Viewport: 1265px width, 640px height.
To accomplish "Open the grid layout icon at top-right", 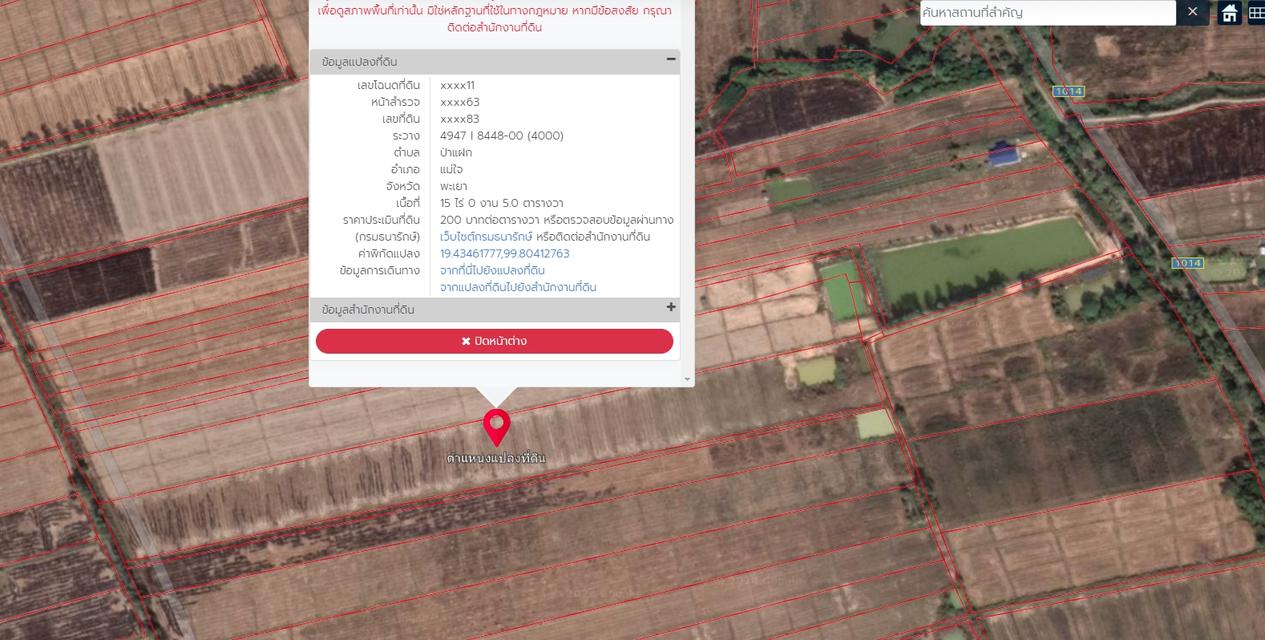I will (x=1256, y=13).
